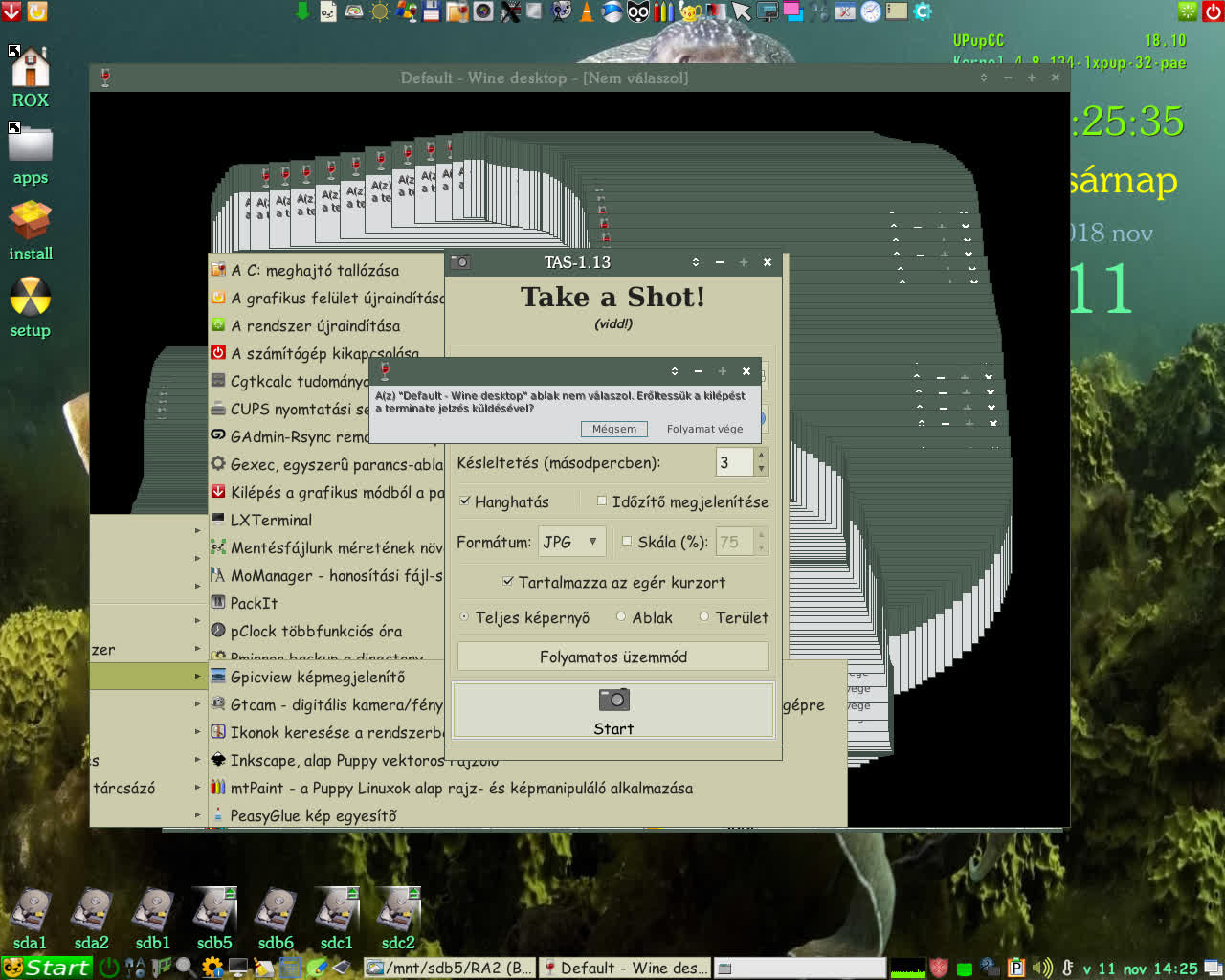Open the sdb1 drive icon
Screen dimensions: 1225x980
[x=153, y=909]
